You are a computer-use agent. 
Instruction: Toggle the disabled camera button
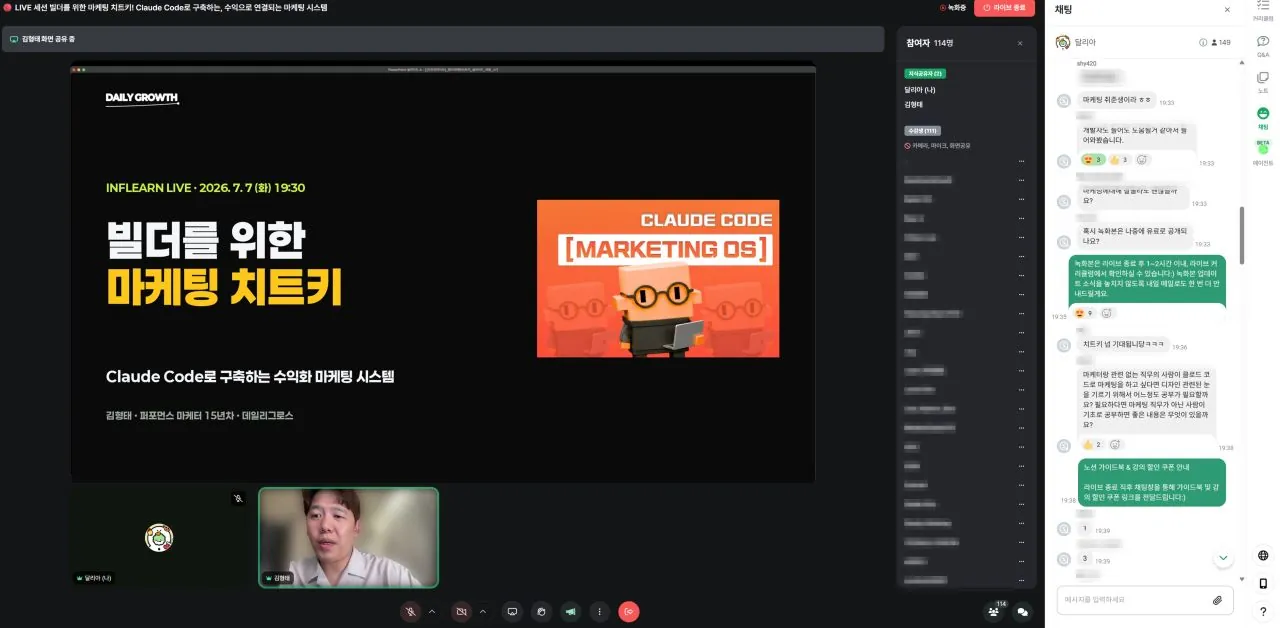click(x=461, y=611)
